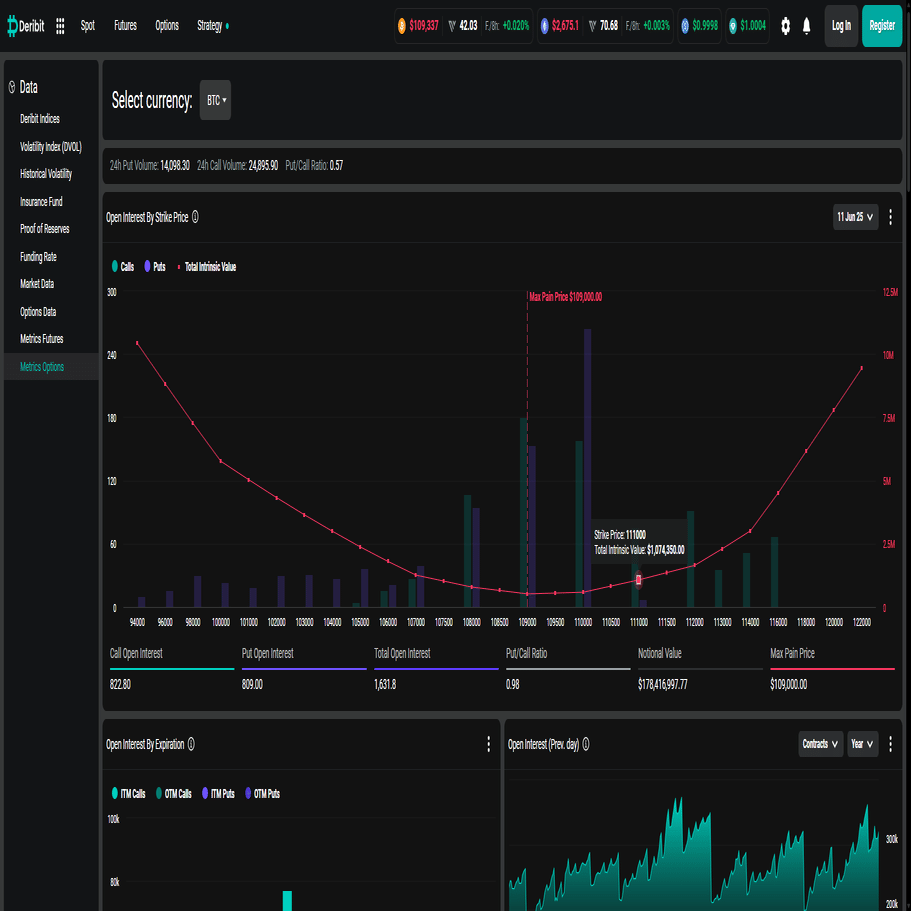The height and width of the screenshot is (911, 911).
Task: Toggle Calls series in strike chart legend
Action: (123, 267)
